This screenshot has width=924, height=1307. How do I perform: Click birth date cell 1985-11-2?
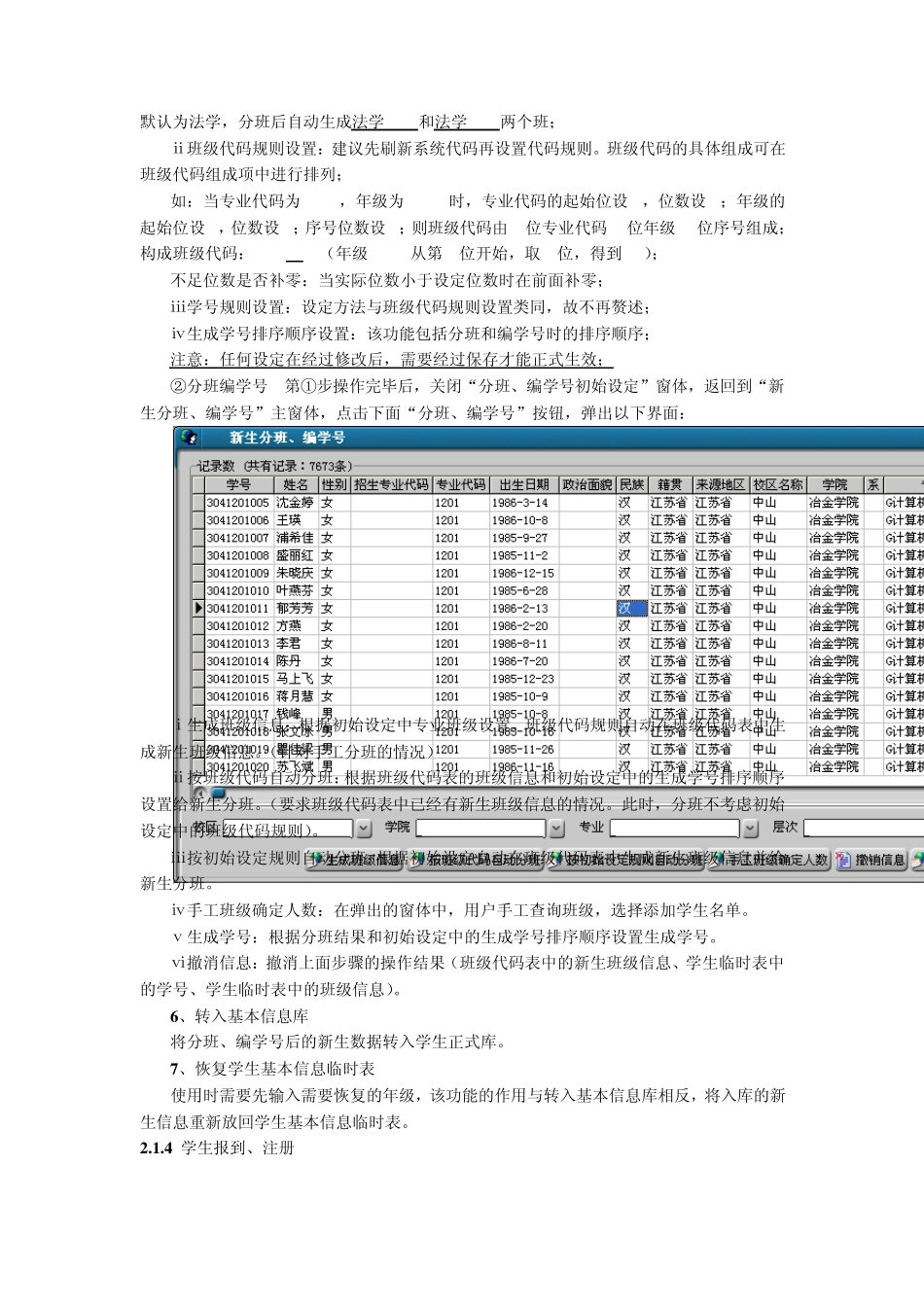tap(523, 555)
